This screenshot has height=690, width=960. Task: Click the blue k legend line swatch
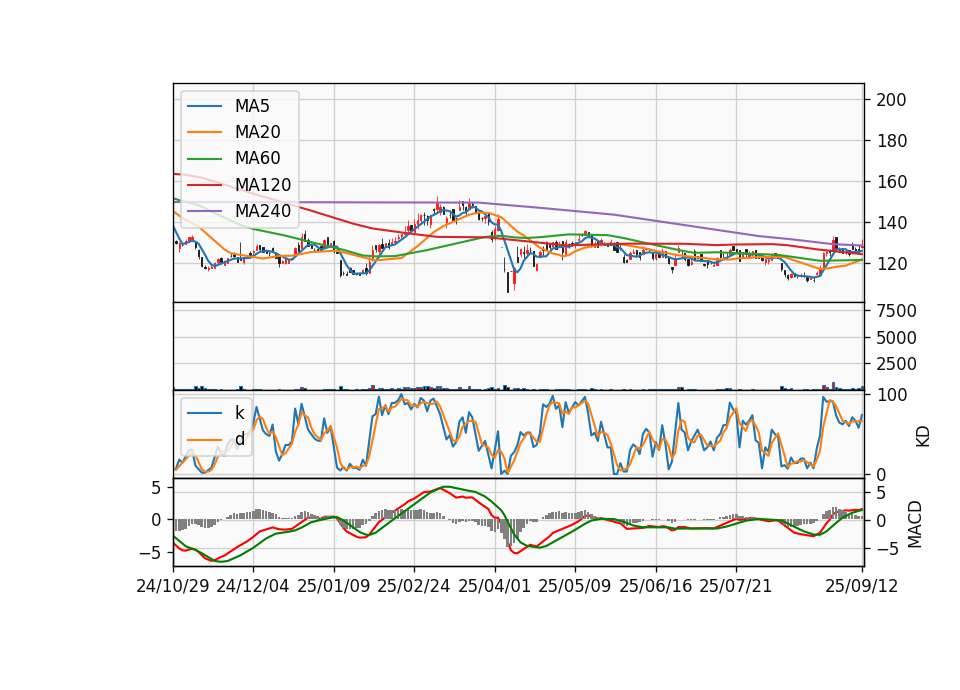(204, 413)
